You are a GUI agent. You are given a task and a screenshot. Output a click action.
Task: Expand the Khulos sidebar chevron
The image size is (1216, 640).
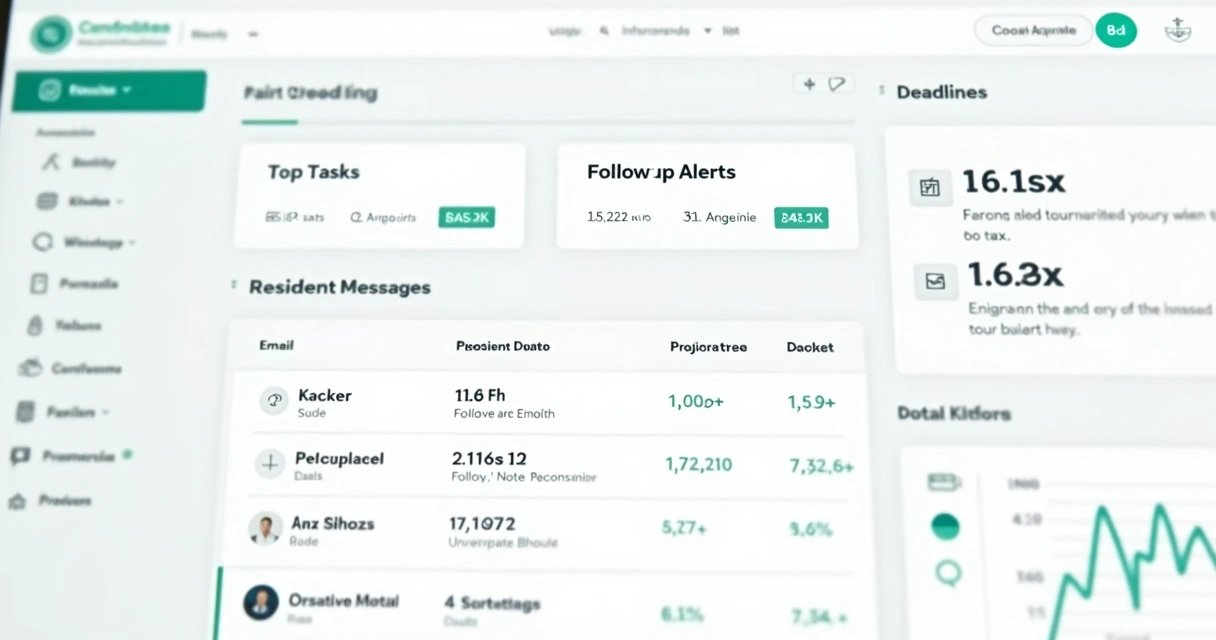click(121, 202)
